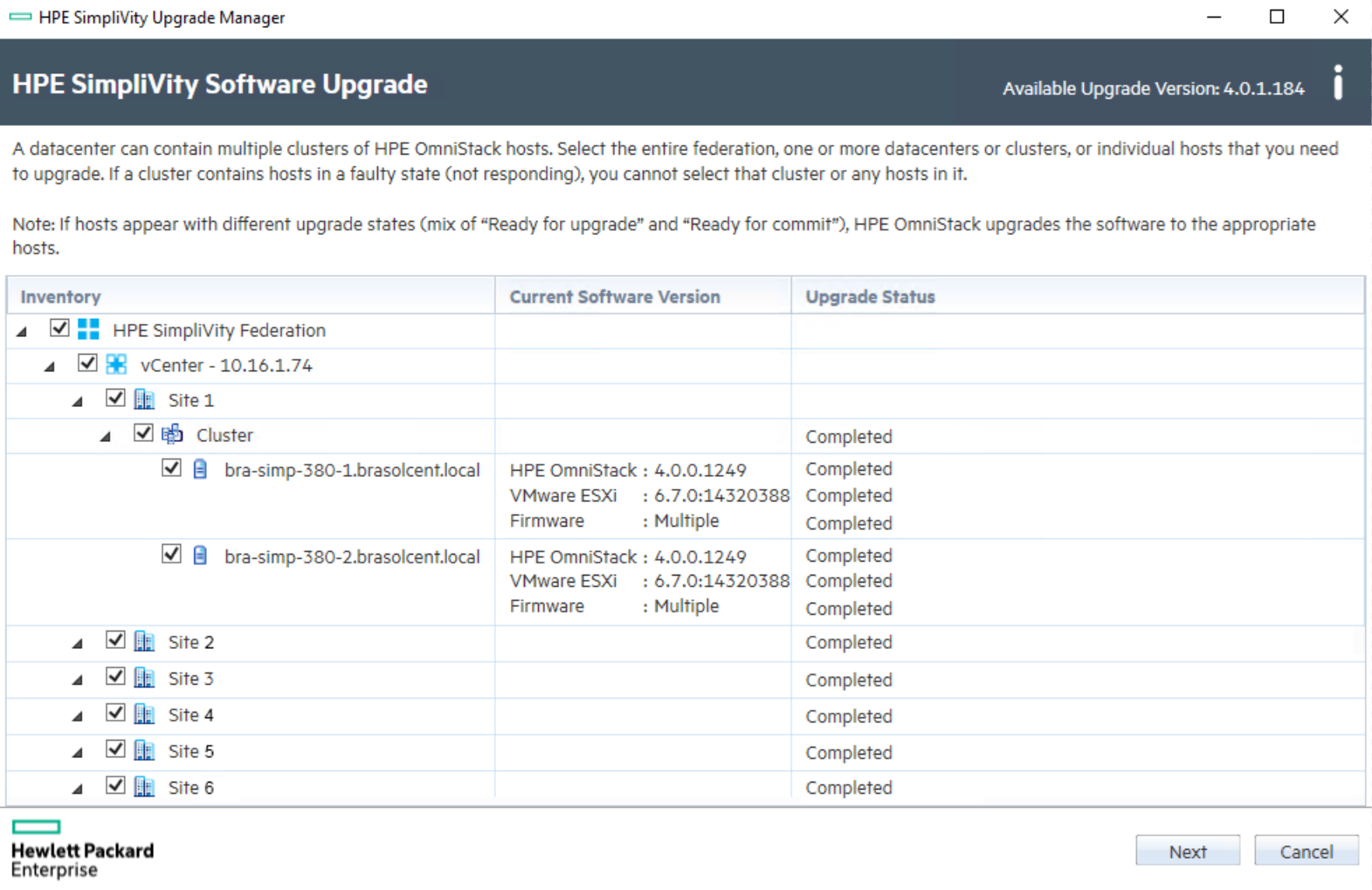Click Completed status in Site 6 row
Viewport: 1372px width, 890px height.
tap(849, 788)
